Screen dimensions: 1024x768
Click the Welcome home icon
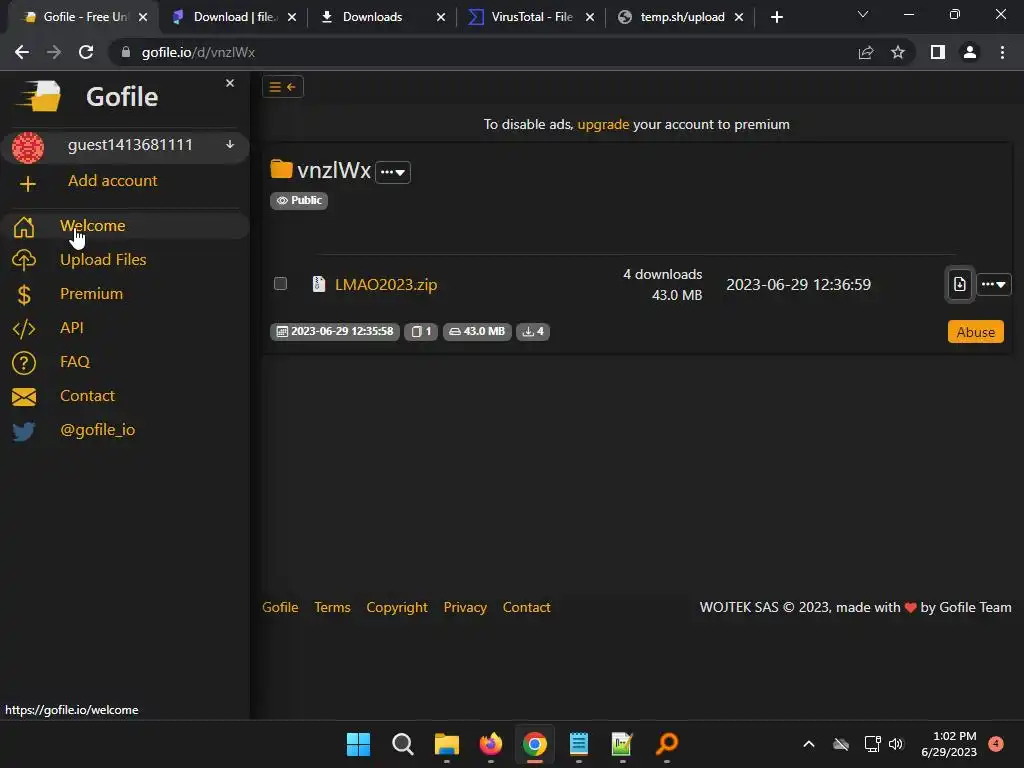(x=24, y=227)
